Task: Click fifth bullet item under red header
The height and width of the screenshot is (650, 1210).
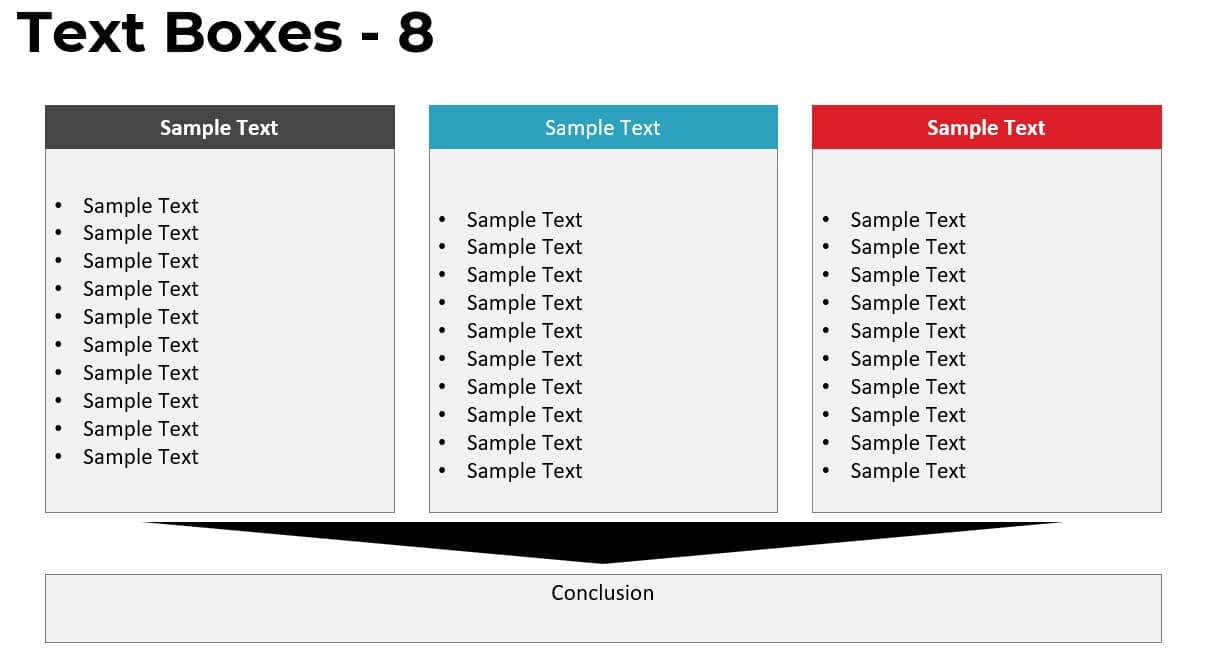Action: point(908,331)
